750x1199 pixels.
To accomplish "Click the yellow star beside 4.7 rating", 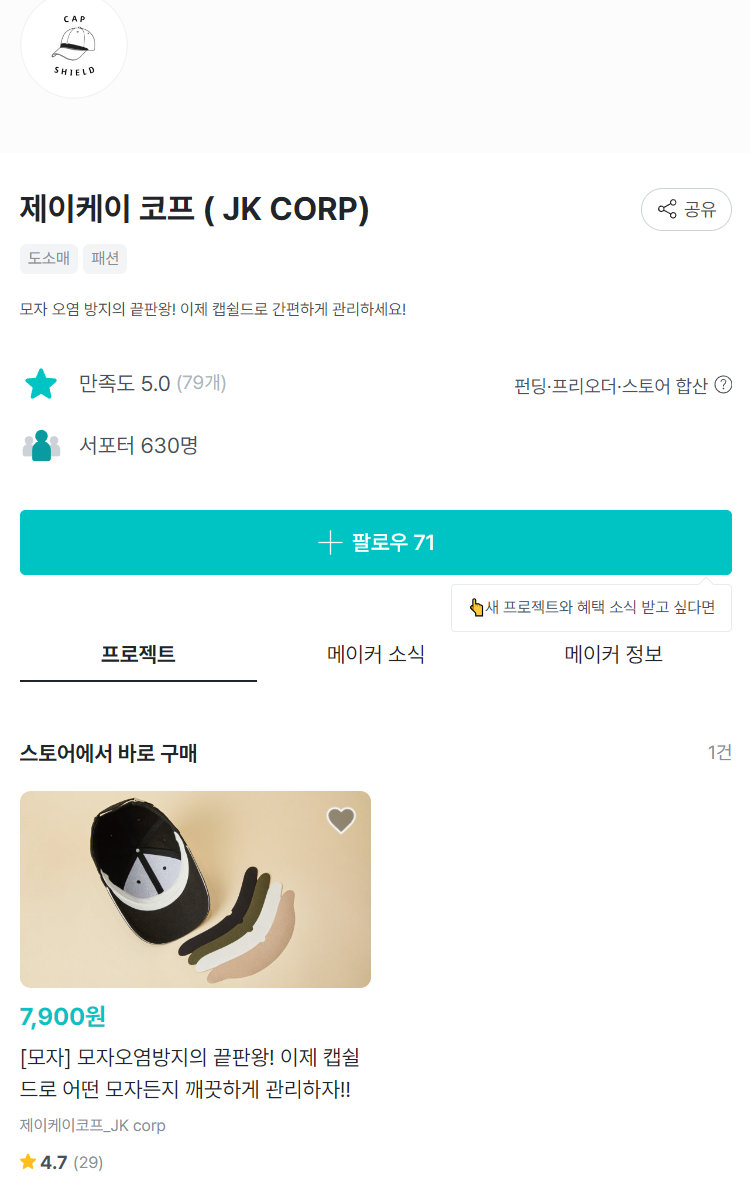I will pos(28,1162).
